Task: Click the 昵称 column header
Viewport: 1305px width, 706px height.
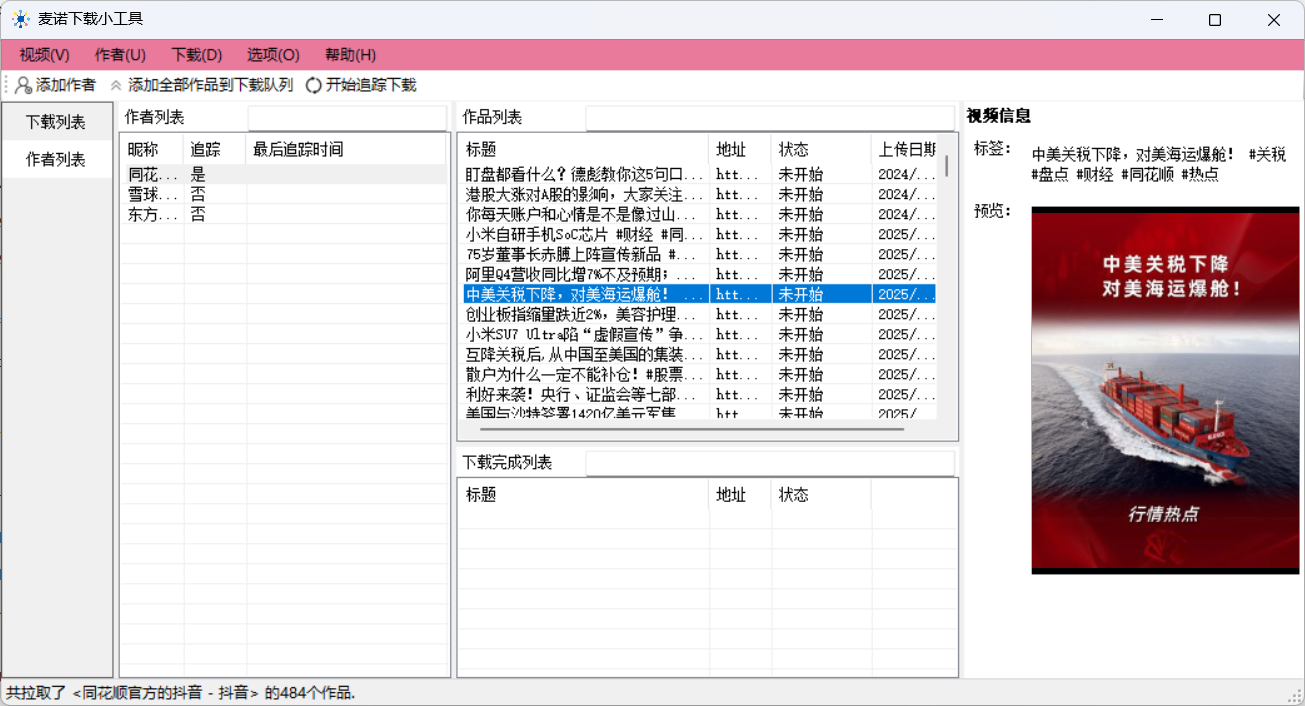Action: (152, 150)
